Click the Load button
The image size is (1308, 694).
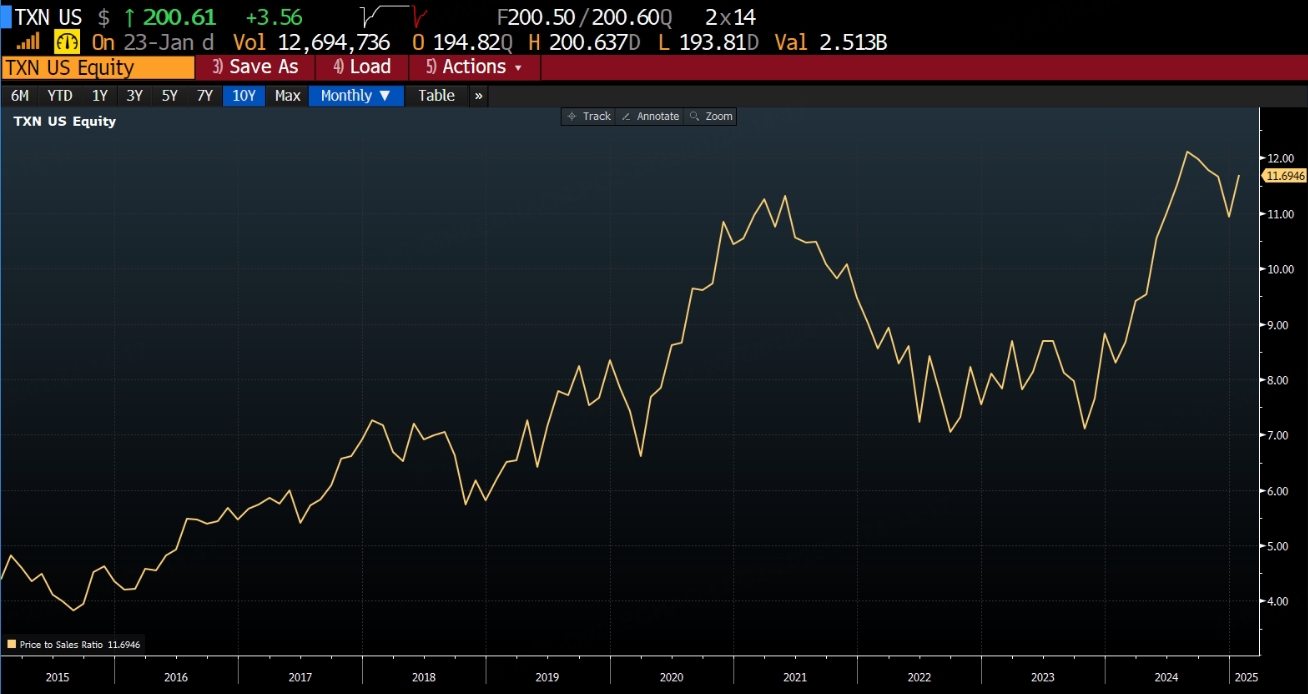pos(362,67)
